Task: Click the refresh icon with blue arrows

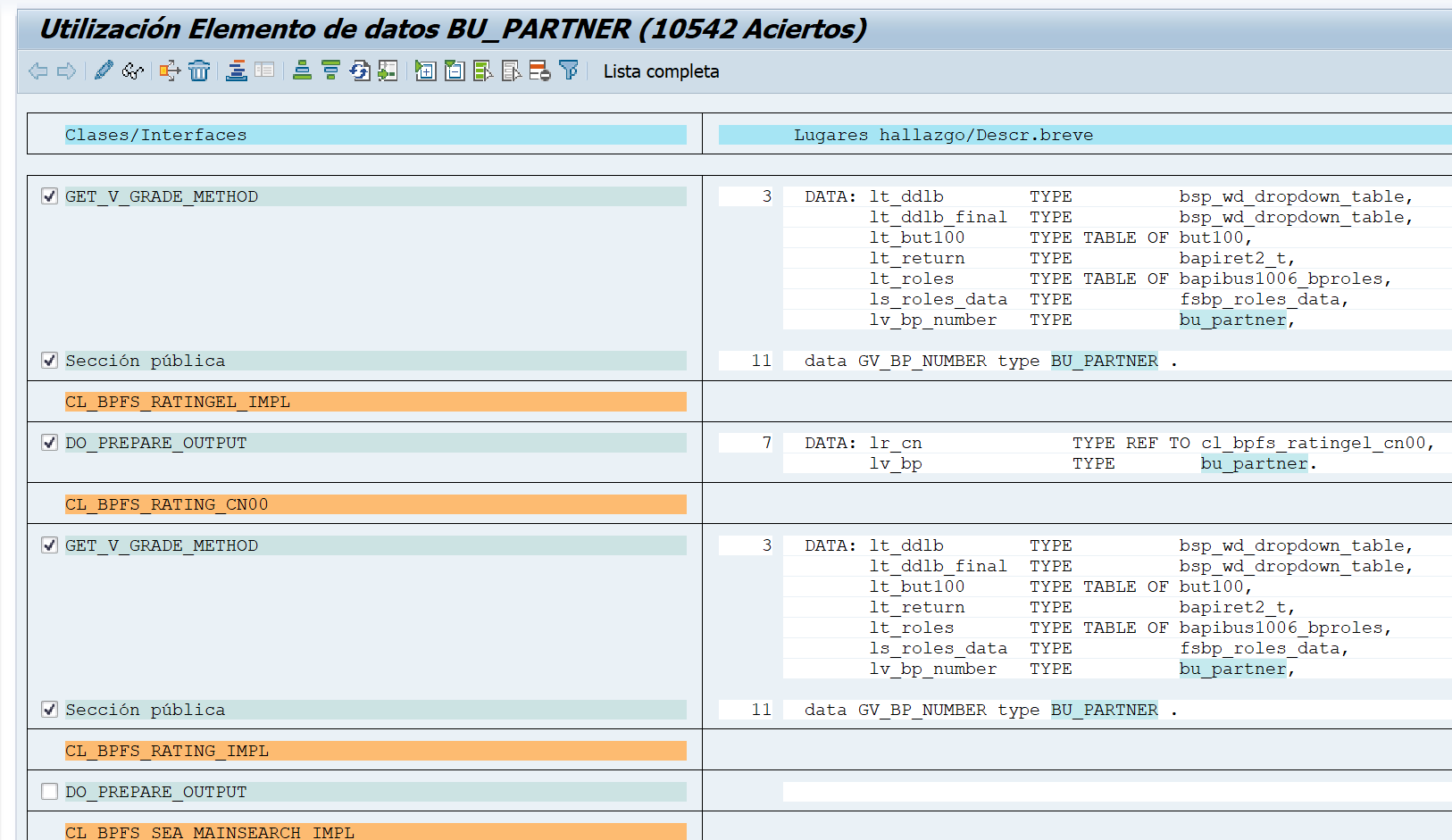Action: pyautogui.click(x=360, y=71)
